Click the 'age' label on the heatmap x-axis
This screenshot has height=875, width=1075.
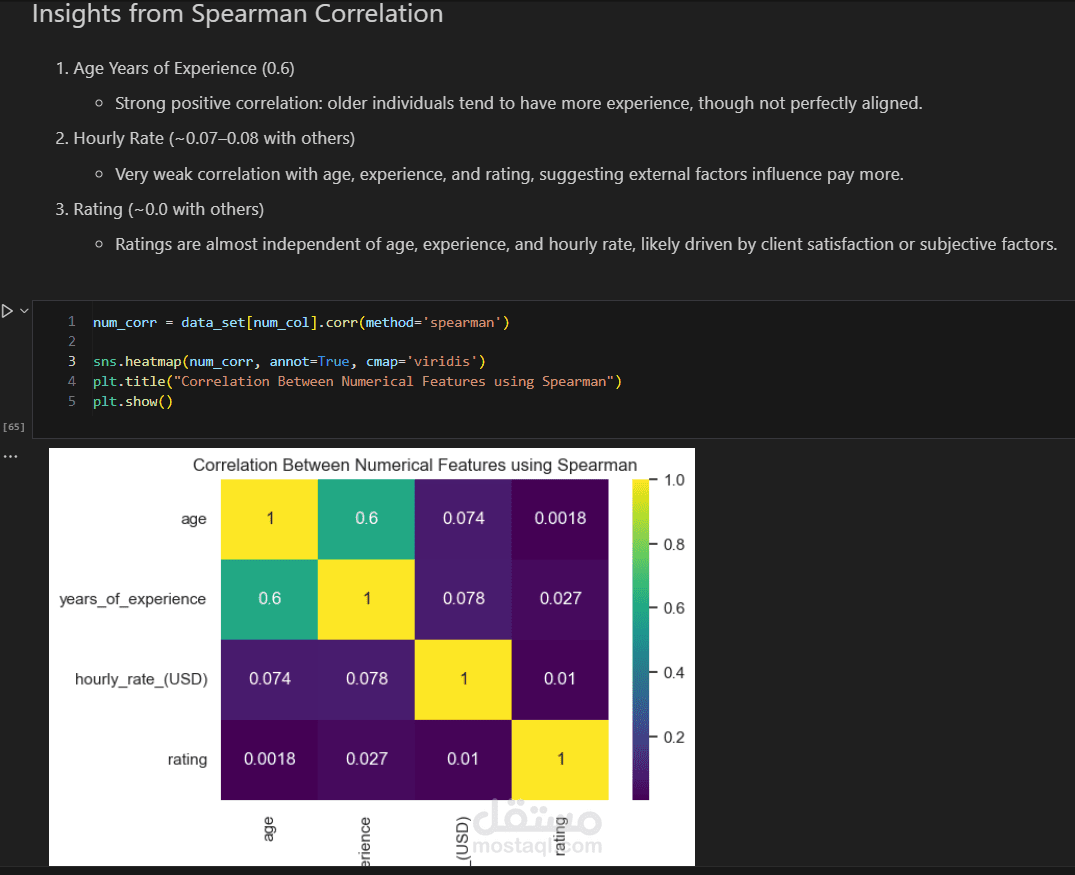click(x=269, y=829)
